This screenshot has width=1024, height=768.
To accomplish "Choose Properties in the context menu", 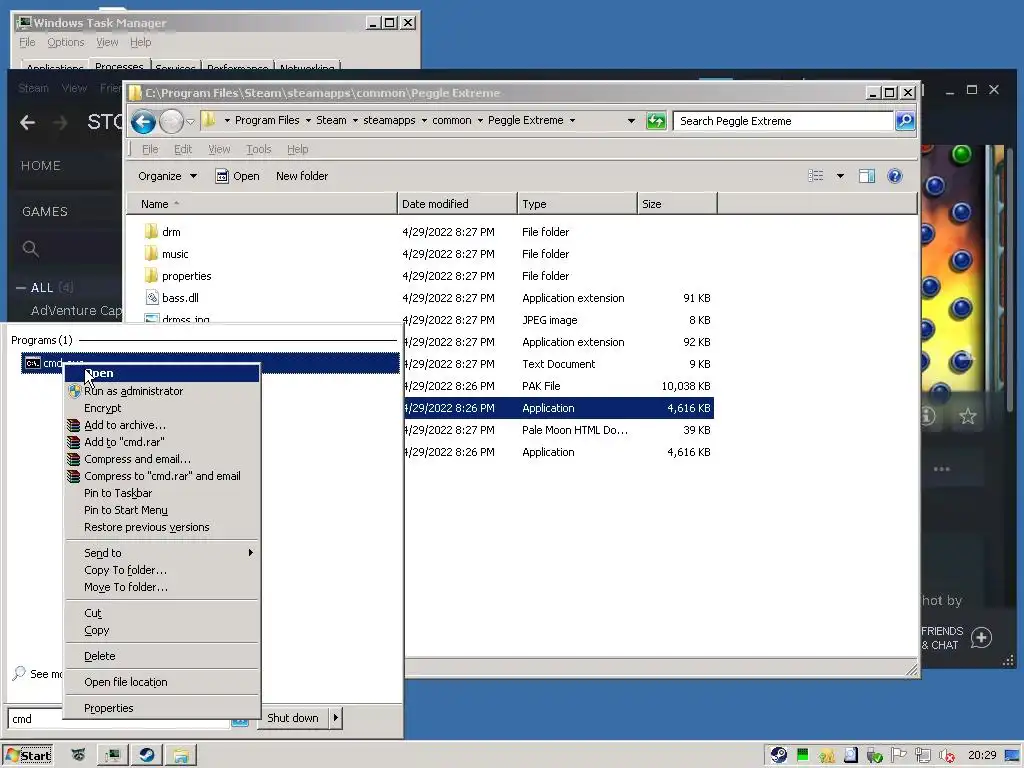I will tap(162, 708).
